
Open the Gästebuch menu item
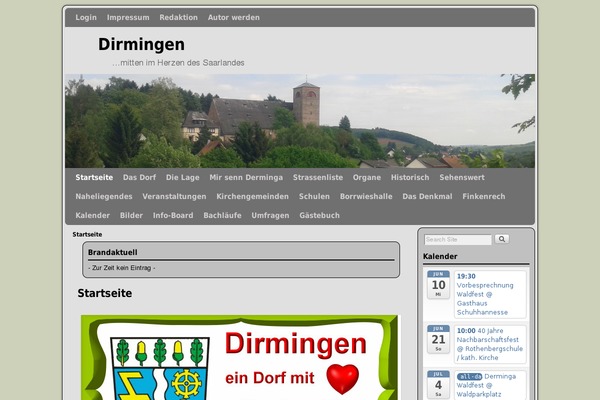pos(320,215)
